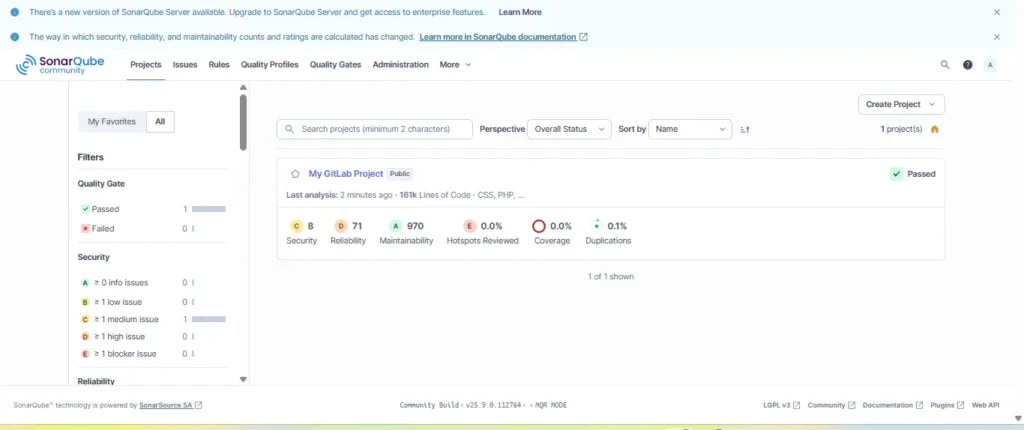
Task: Click the Learn More upgrade button
Action: click(520, 12)
